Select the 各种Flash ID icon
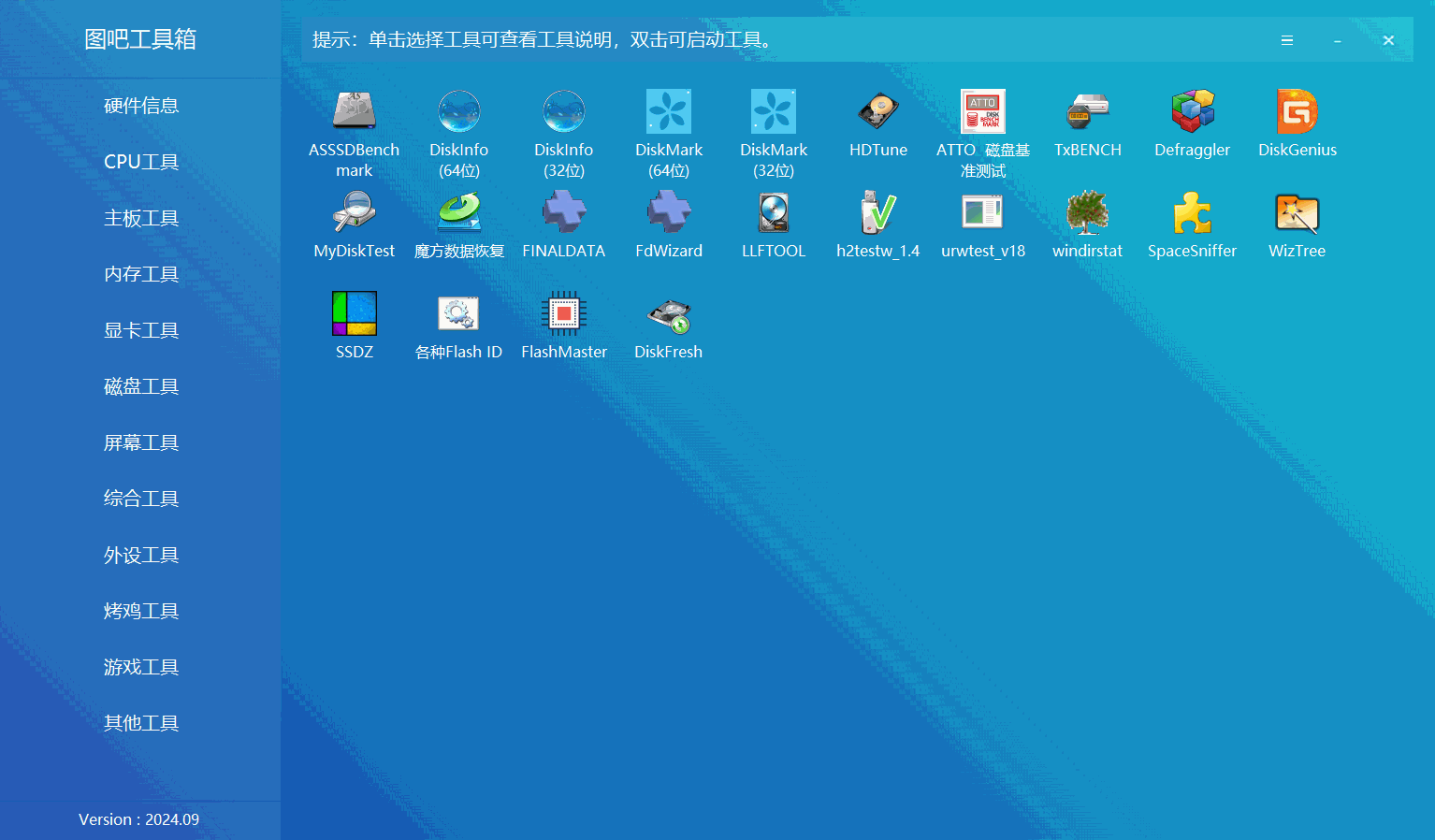The image size is (1435, 840). tap(459, 313)
